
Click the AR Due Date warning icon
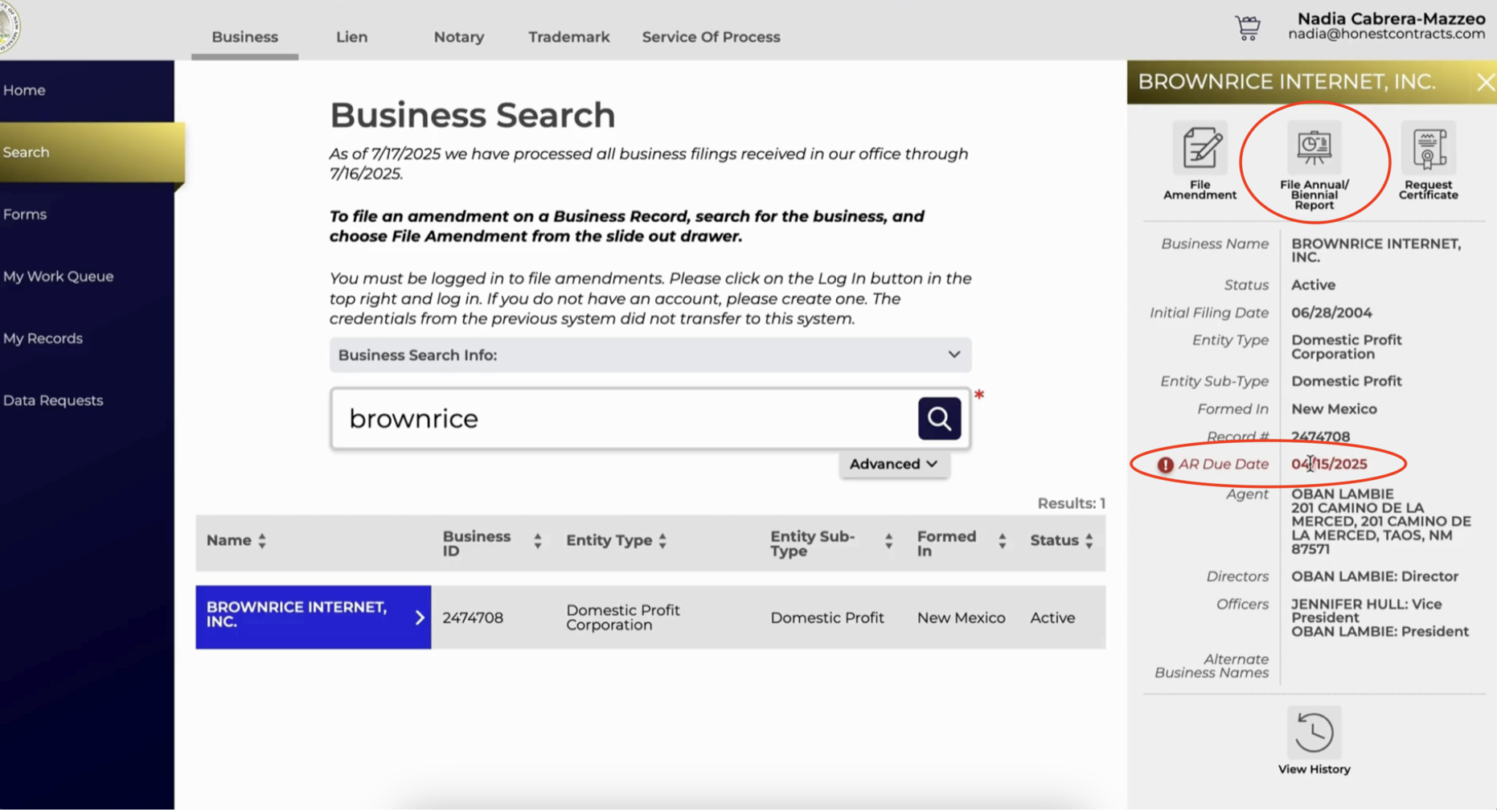(x=1165, y=465)
